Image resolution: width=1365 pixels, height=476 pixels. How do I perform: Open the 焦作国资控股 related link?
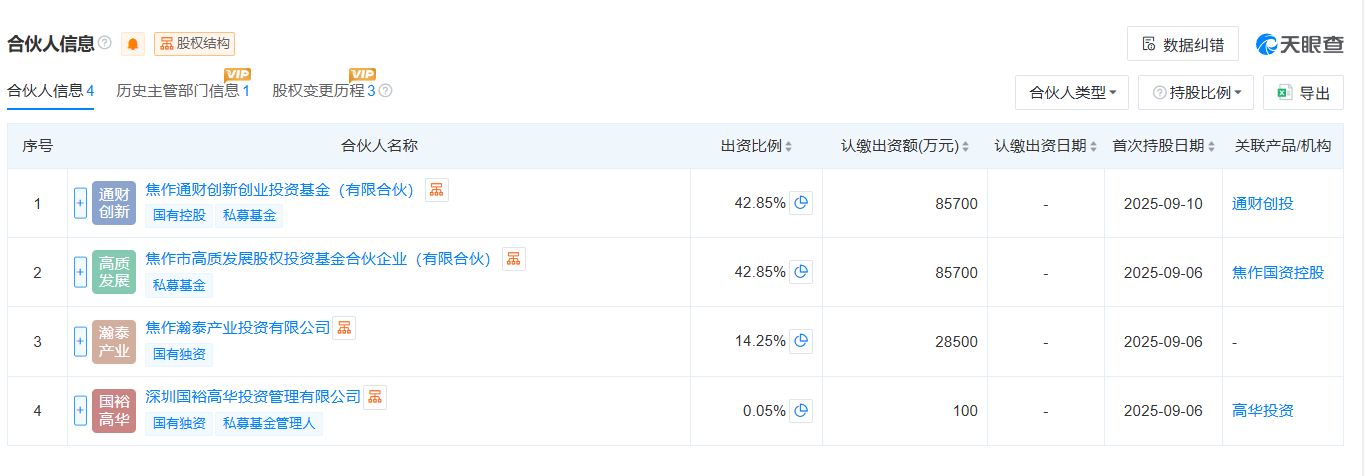(x=1278, y=272)
